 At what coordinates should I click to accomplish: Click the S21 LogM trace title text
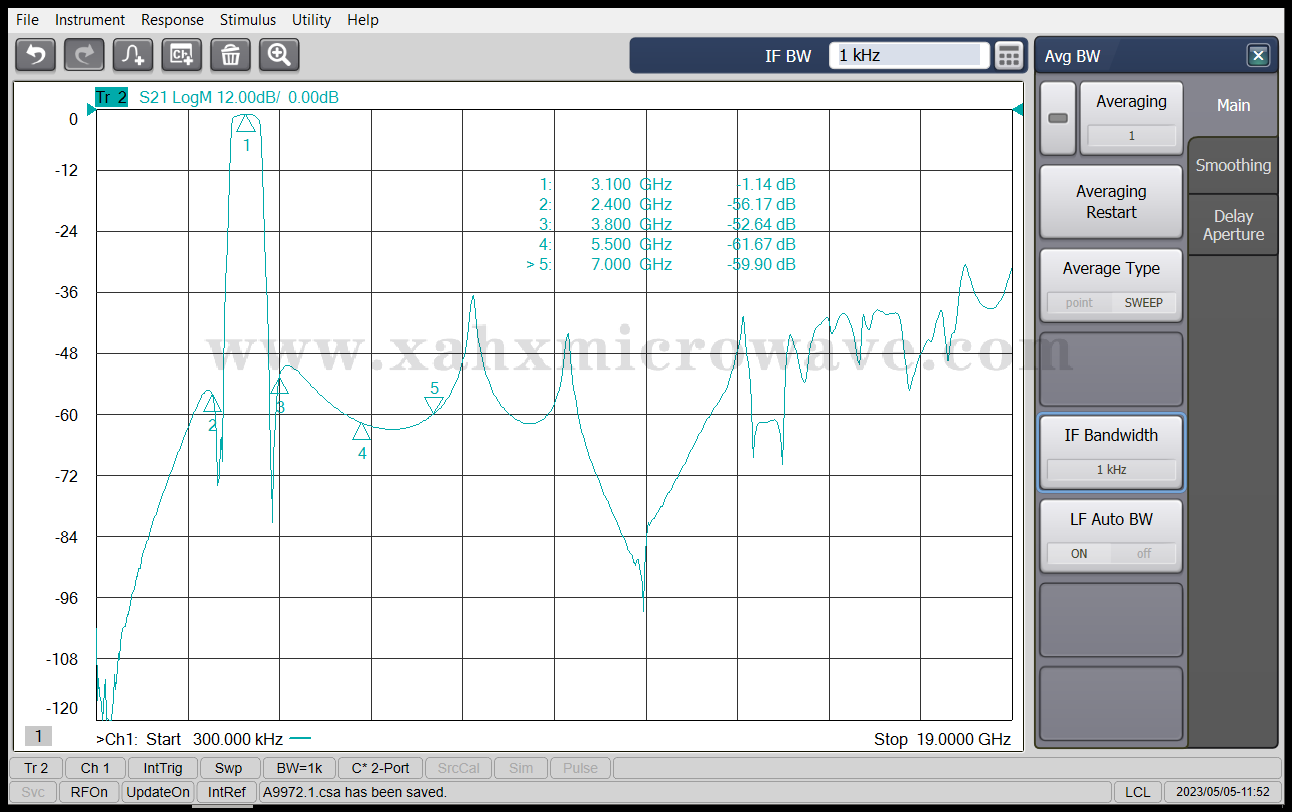(x=238, y=97)
